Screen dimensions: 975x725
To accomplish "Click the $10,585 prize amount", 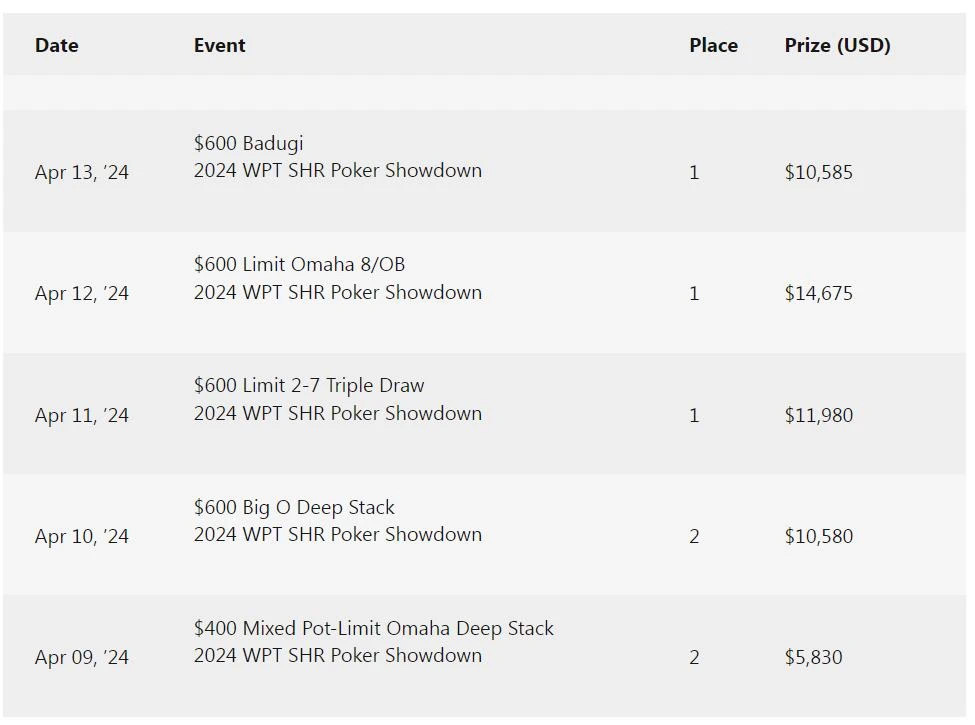I will click(x=818, y=172).
